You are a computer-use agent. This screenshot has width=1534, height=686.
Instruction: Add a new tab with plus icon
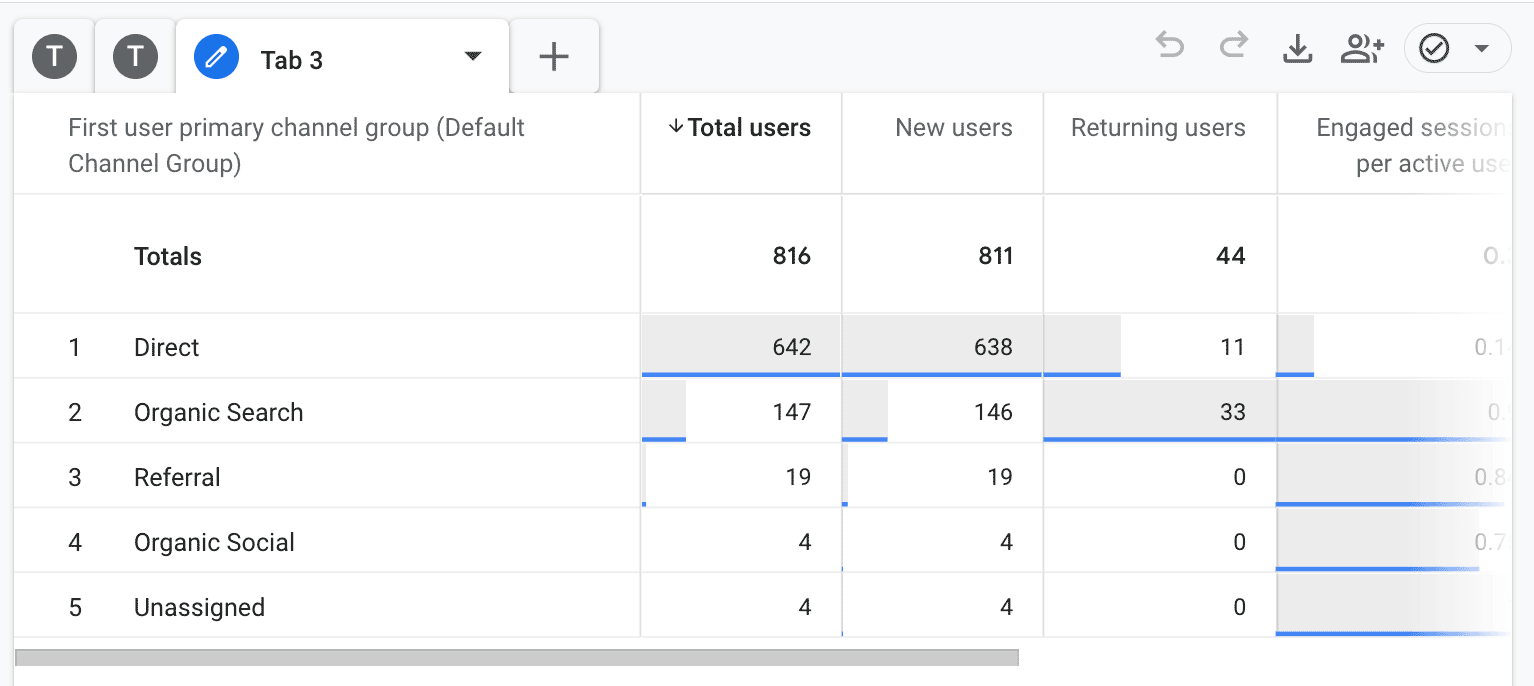(x=553, y=58)
